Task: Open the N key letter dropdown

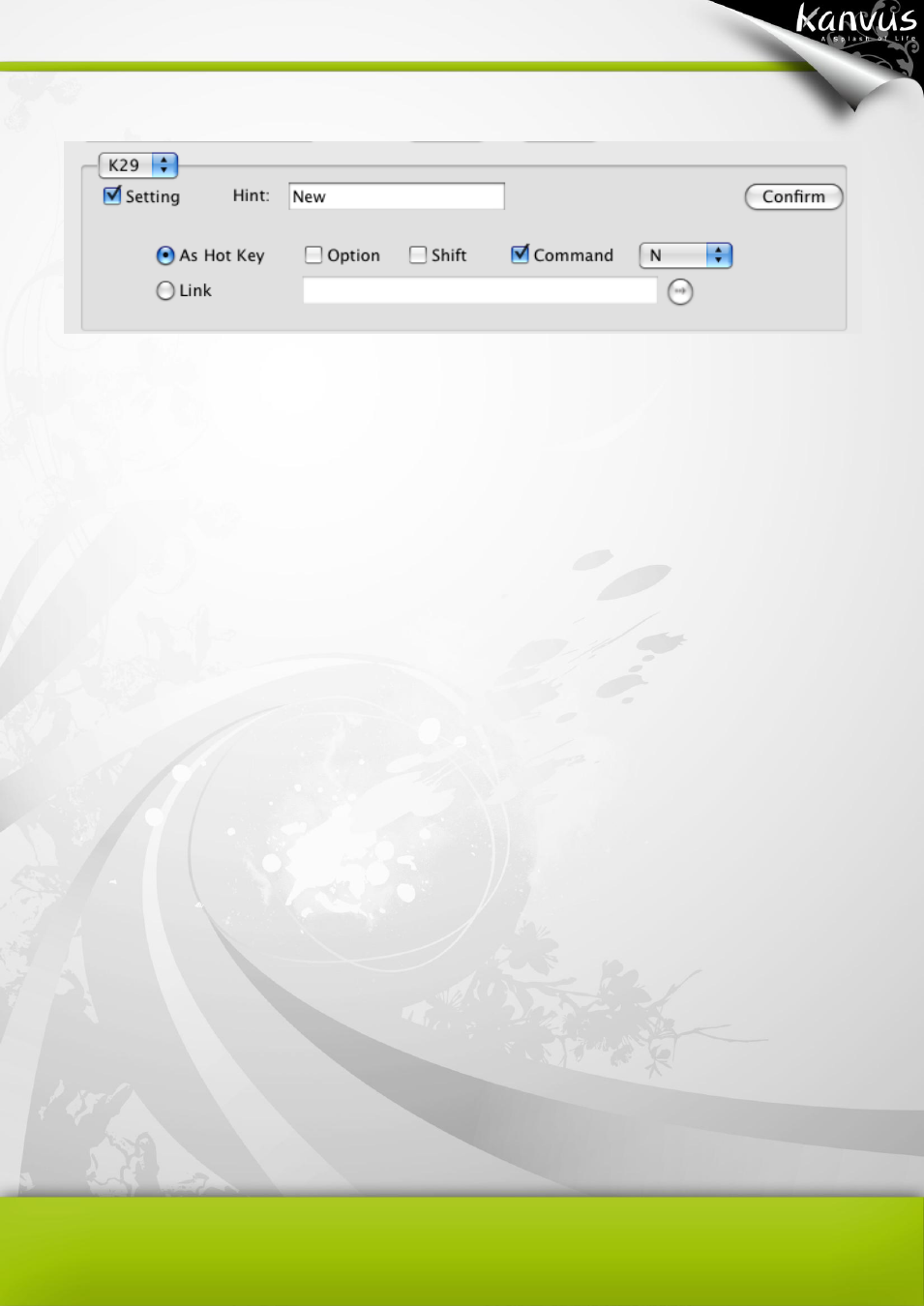Action: (x=686, y=255)
